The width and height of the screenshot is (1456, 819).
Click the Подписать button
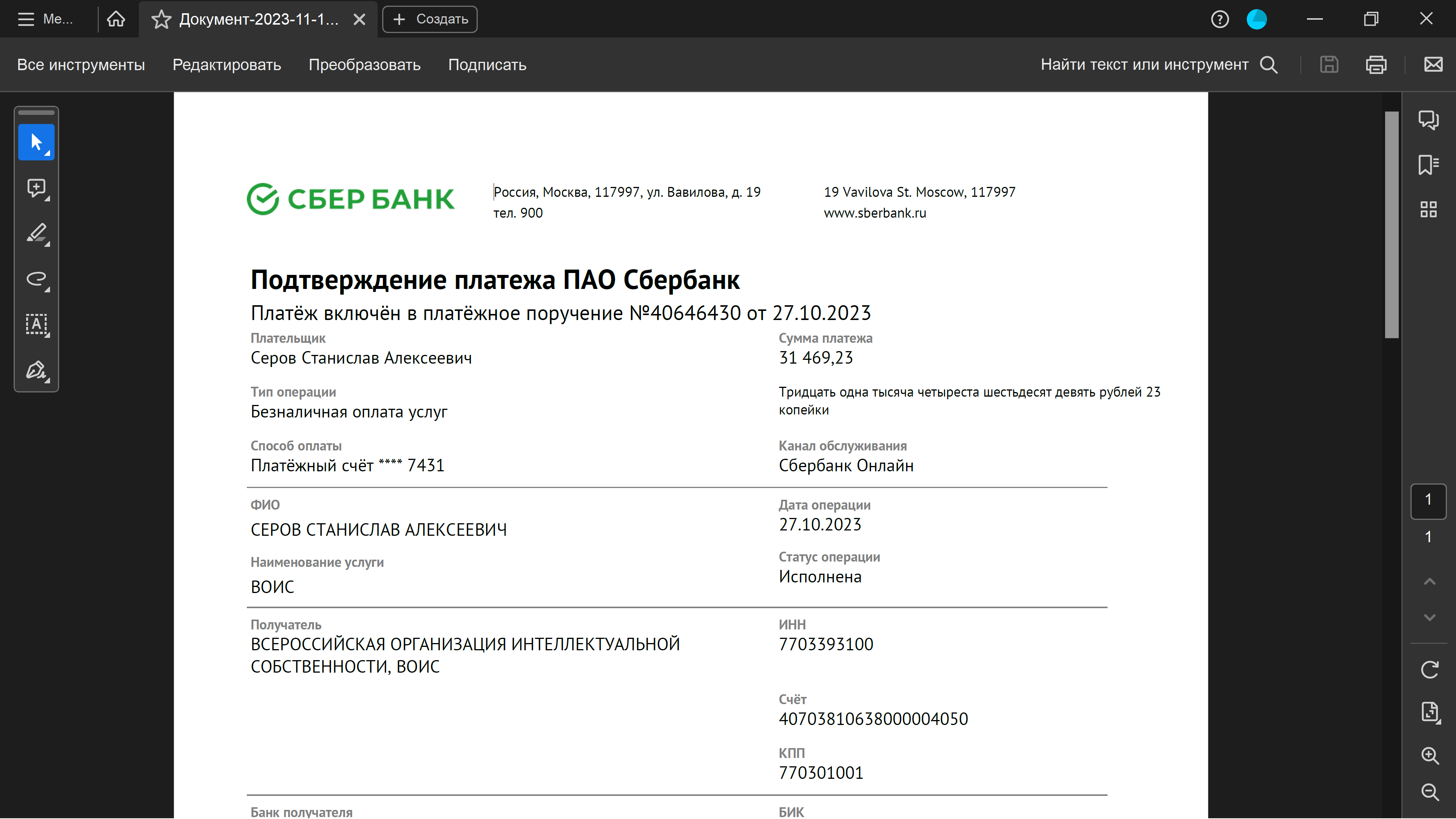(x=486, y=65)
